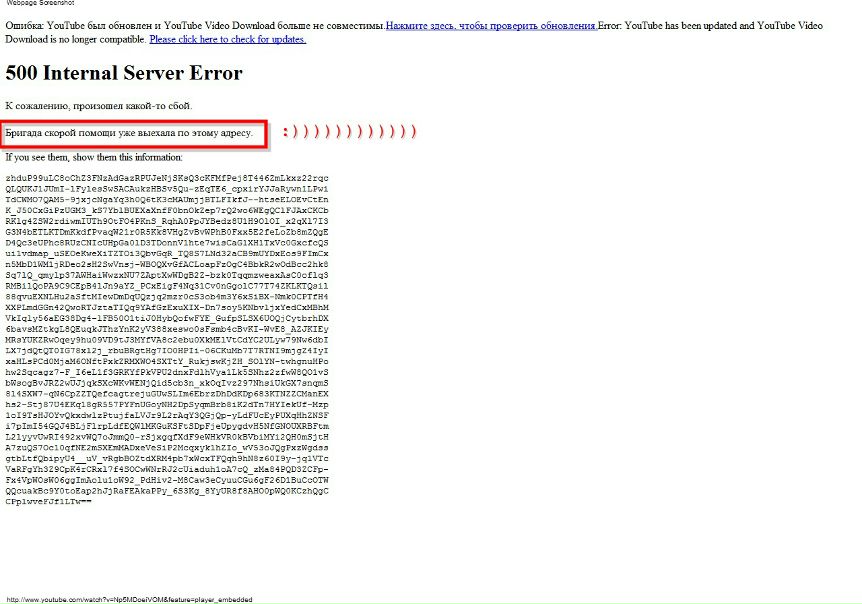Click the red smiley parentheses annotation

[350, 132]
